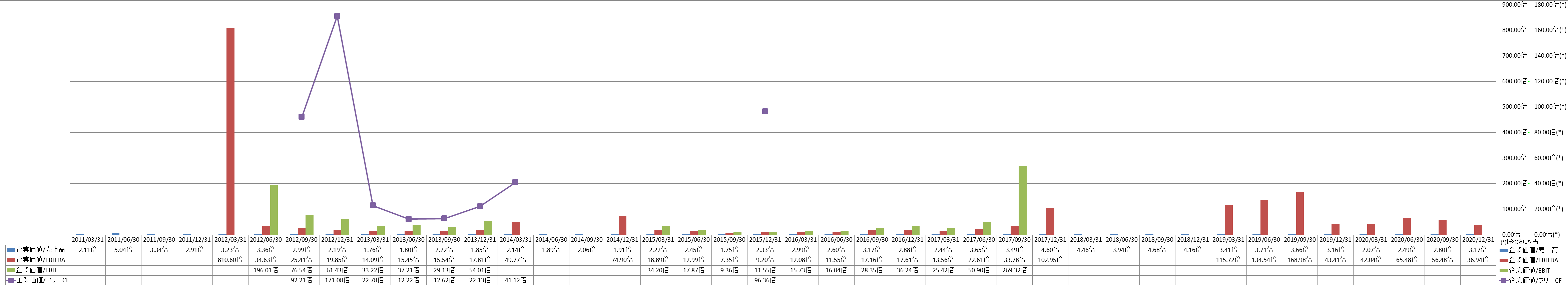Click the 500.00倍 primary axis label
The width and height of the screenshot is (1568, 286).
click(1514, 106)
